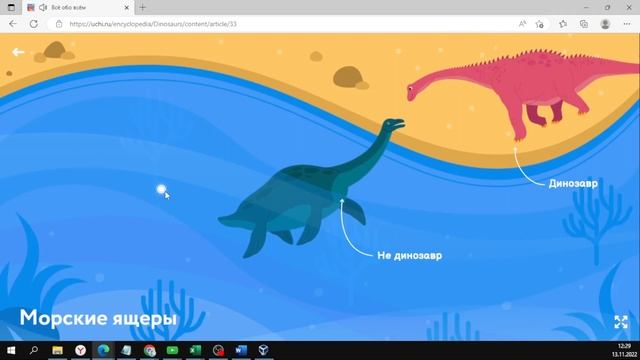Screen dimensions: 640x360
Task: Mute the tab audio icon
Action: tap(43, 7)
